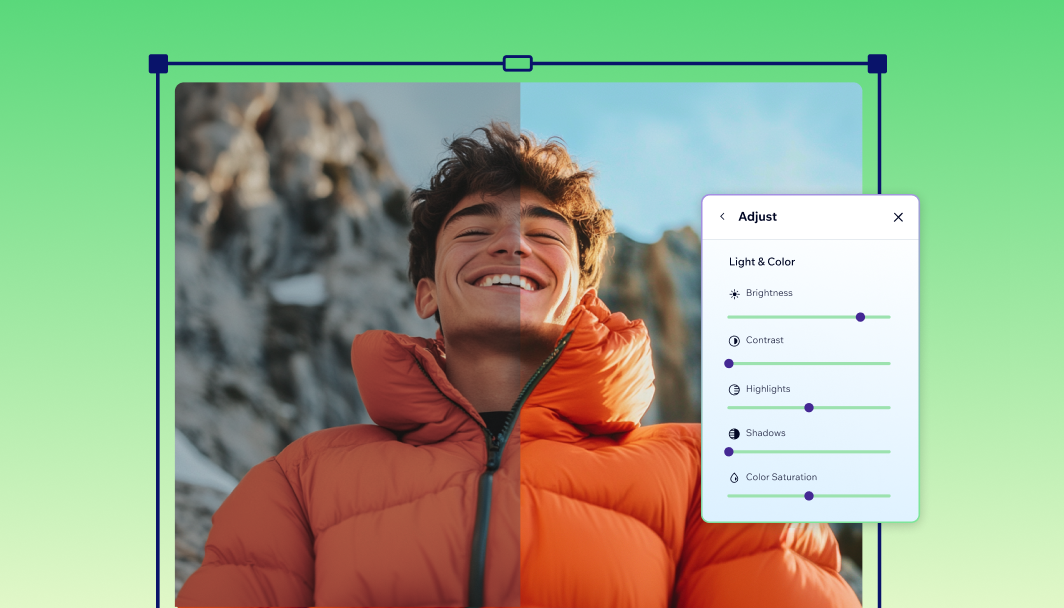Click the Contrast slider handle
1064x608 pixels.
tap(728, 364)
